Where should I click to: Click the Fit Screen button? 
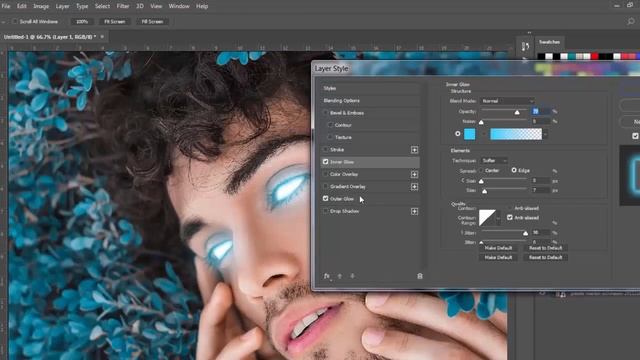click(115, 21)
